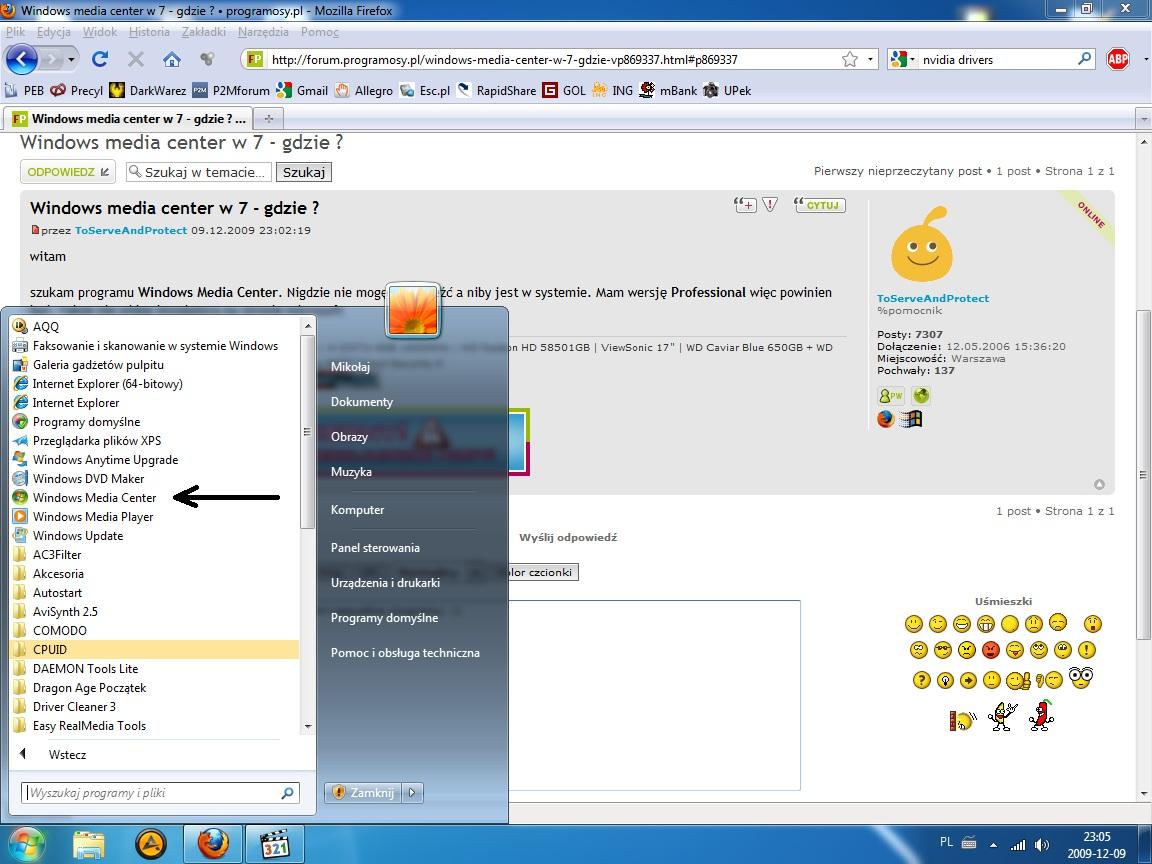The image size is (1152, 864).
Task: Go to Firefox home page icon
Action: click(172, 59)
